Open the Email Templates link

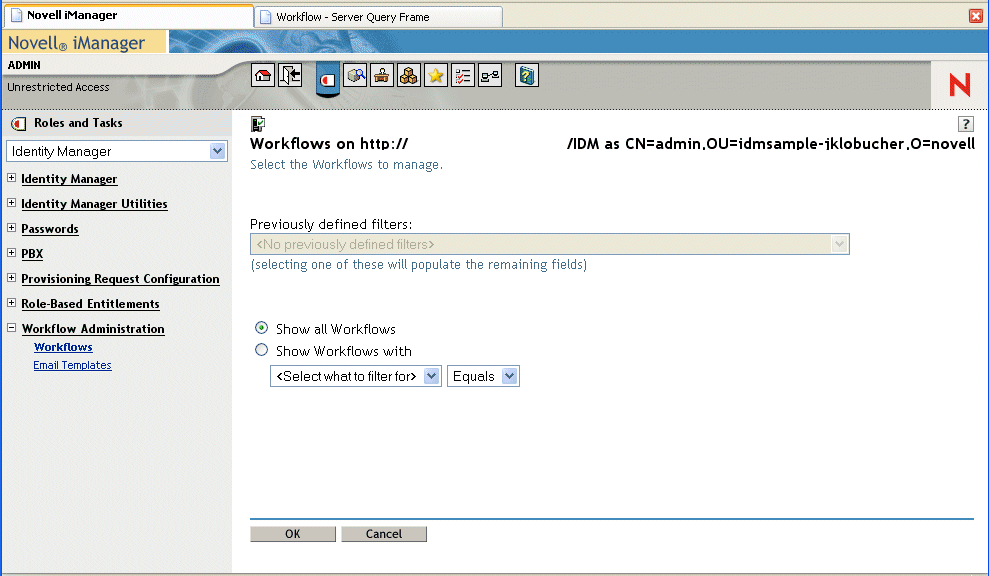click(72, 365)
